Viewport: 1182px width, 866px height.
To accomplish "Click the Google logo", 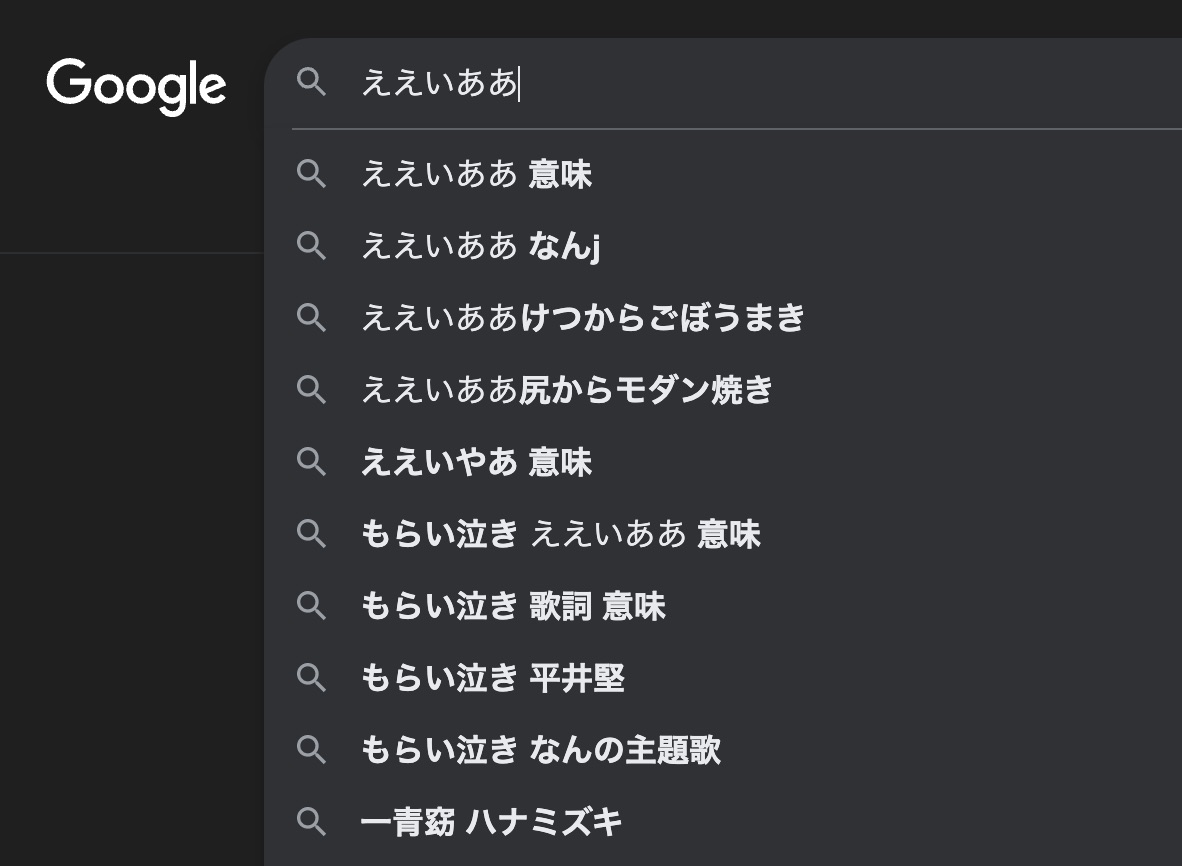I will pyautogui.click(x=136, y=84).
